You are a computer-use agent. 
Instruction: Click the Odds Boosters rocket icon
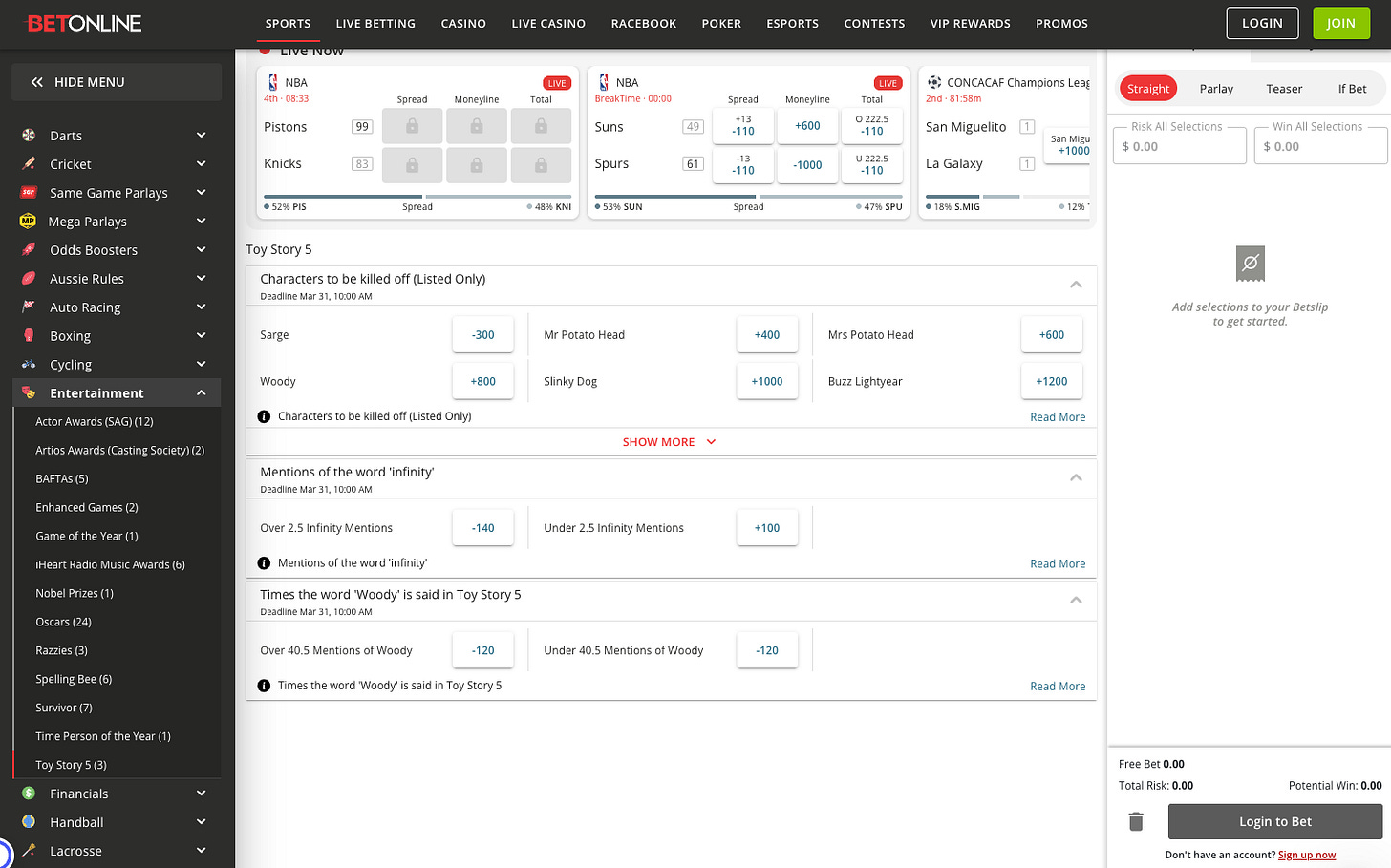pyautogui.click(x=29, y=250)
